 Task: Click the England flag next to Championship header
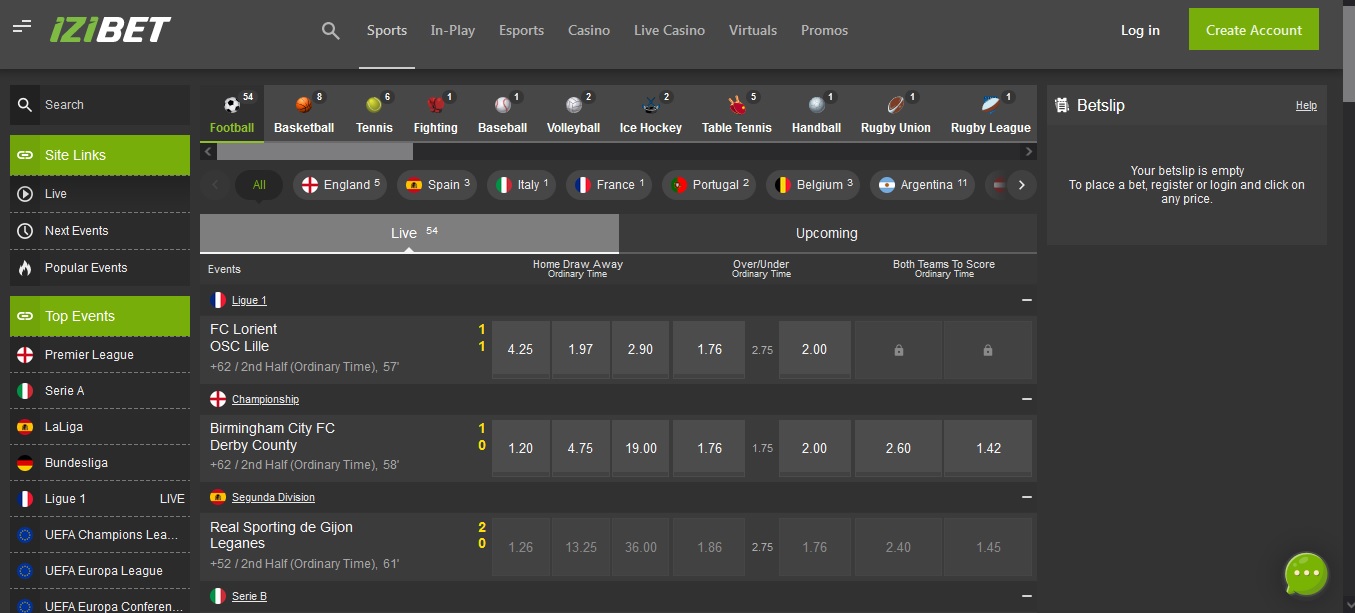click(x=218, y=399)
